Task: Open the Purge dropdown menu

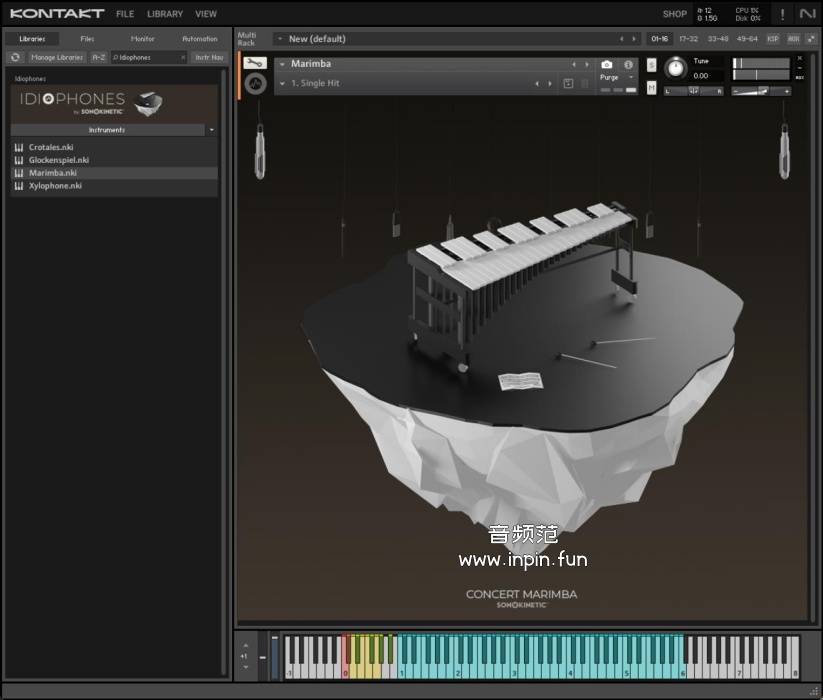Action: coord(616,77)
